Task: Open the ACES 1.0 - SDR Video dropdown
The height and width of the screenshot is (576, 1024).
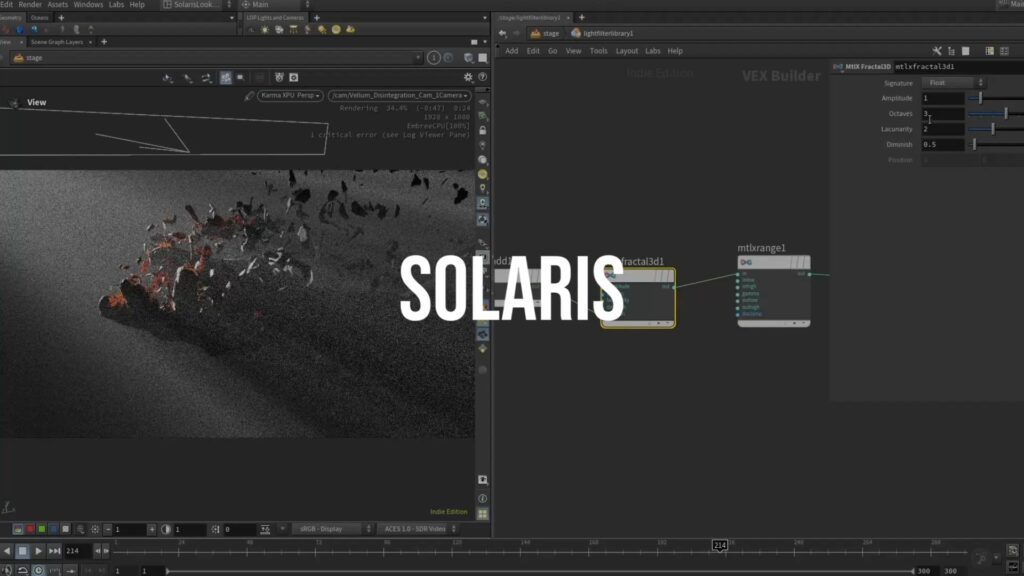Action: pos(417,529)
